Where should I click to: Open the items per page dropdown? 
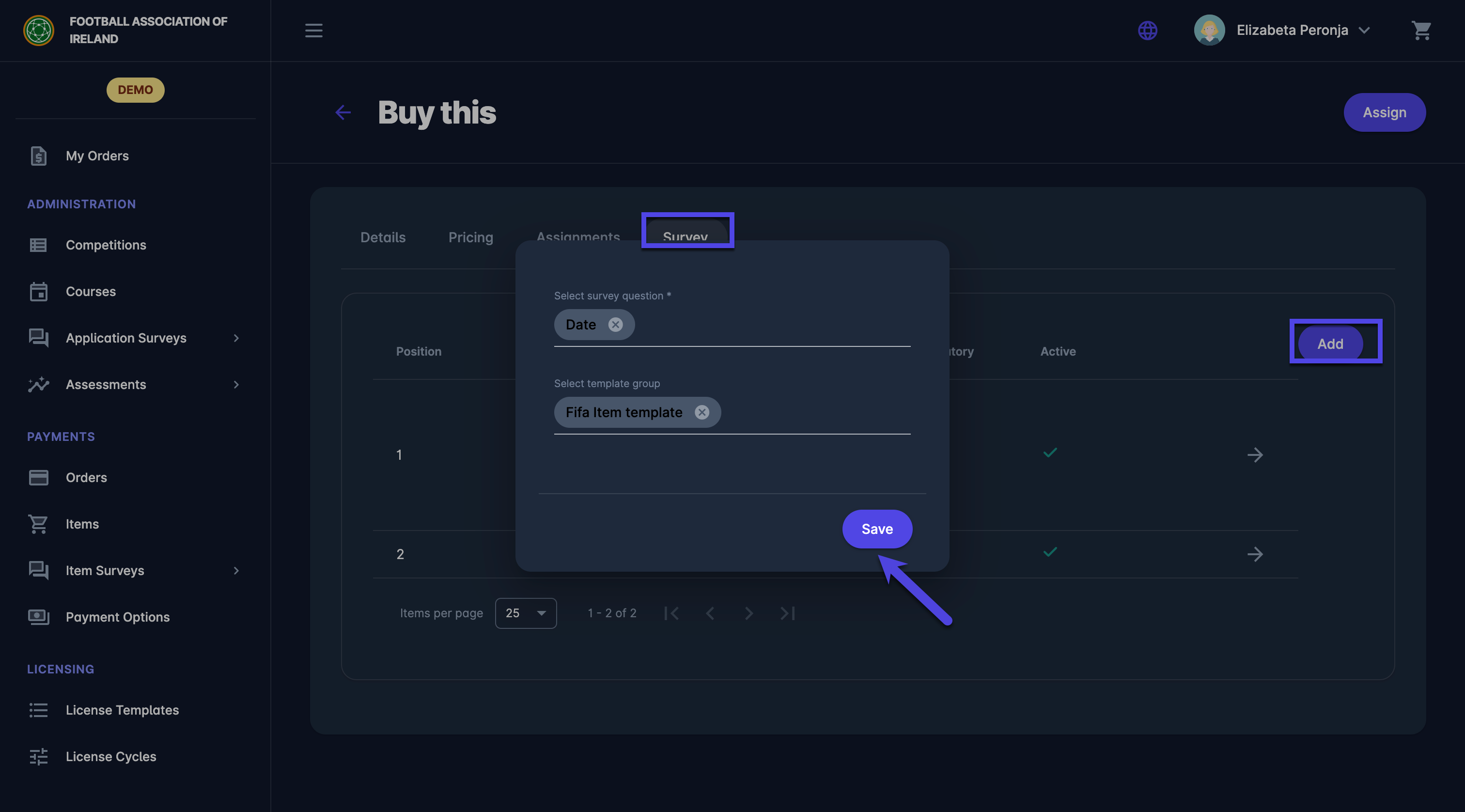tap(526, 613)
